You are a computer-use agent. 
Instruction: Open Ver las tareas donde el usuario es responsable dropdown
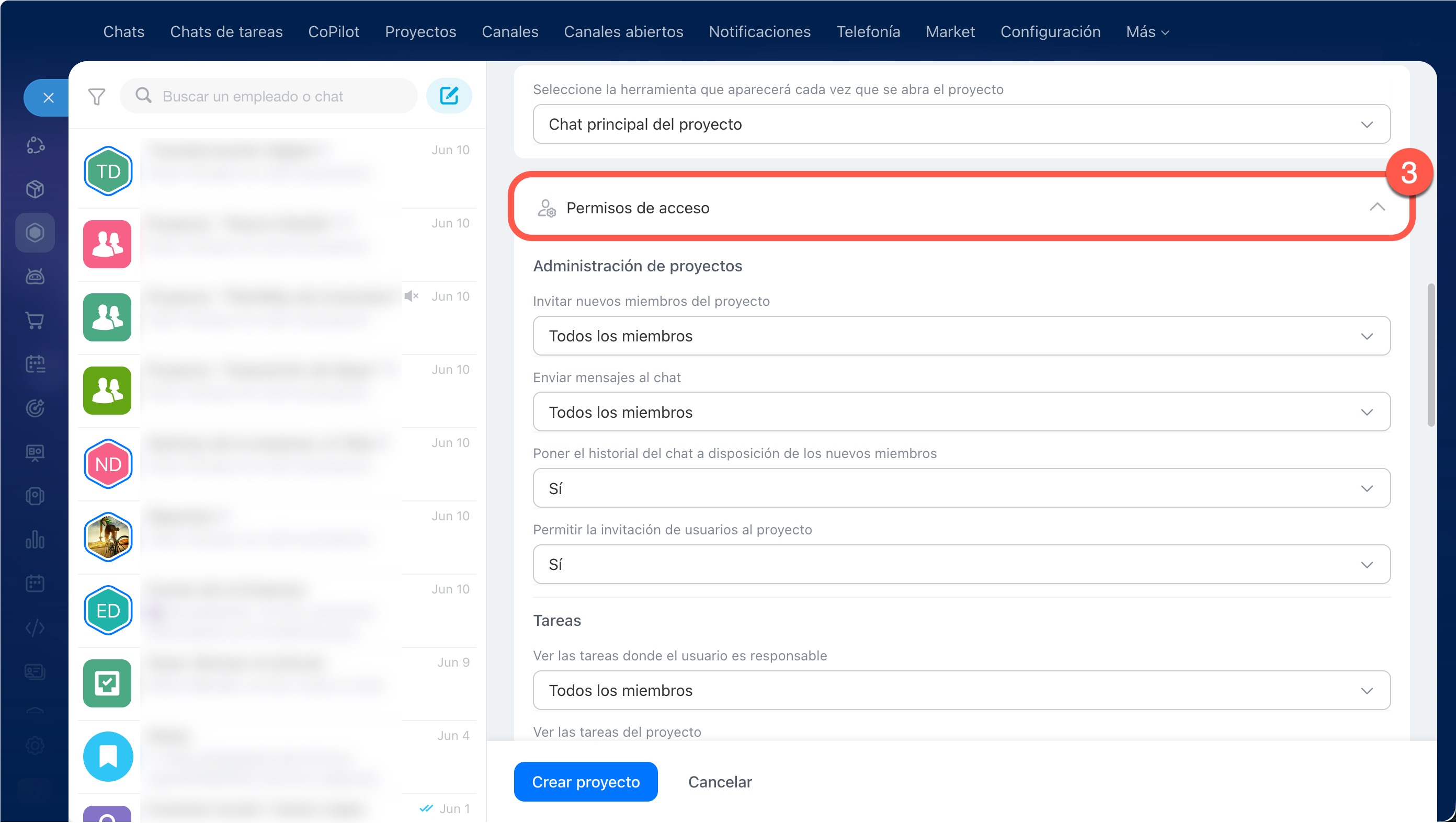pos(961,690)
